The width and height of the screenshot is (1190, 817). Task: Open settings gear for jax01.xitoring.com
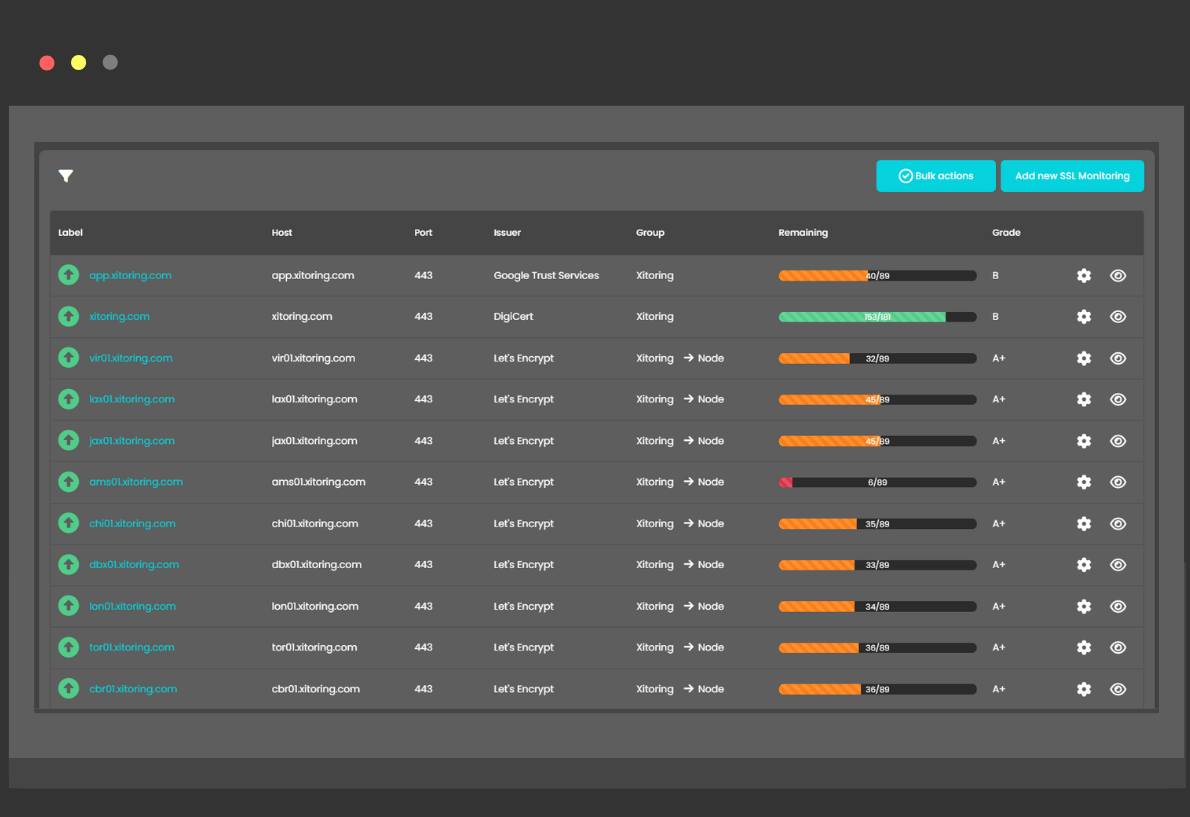coord(1084,441)
